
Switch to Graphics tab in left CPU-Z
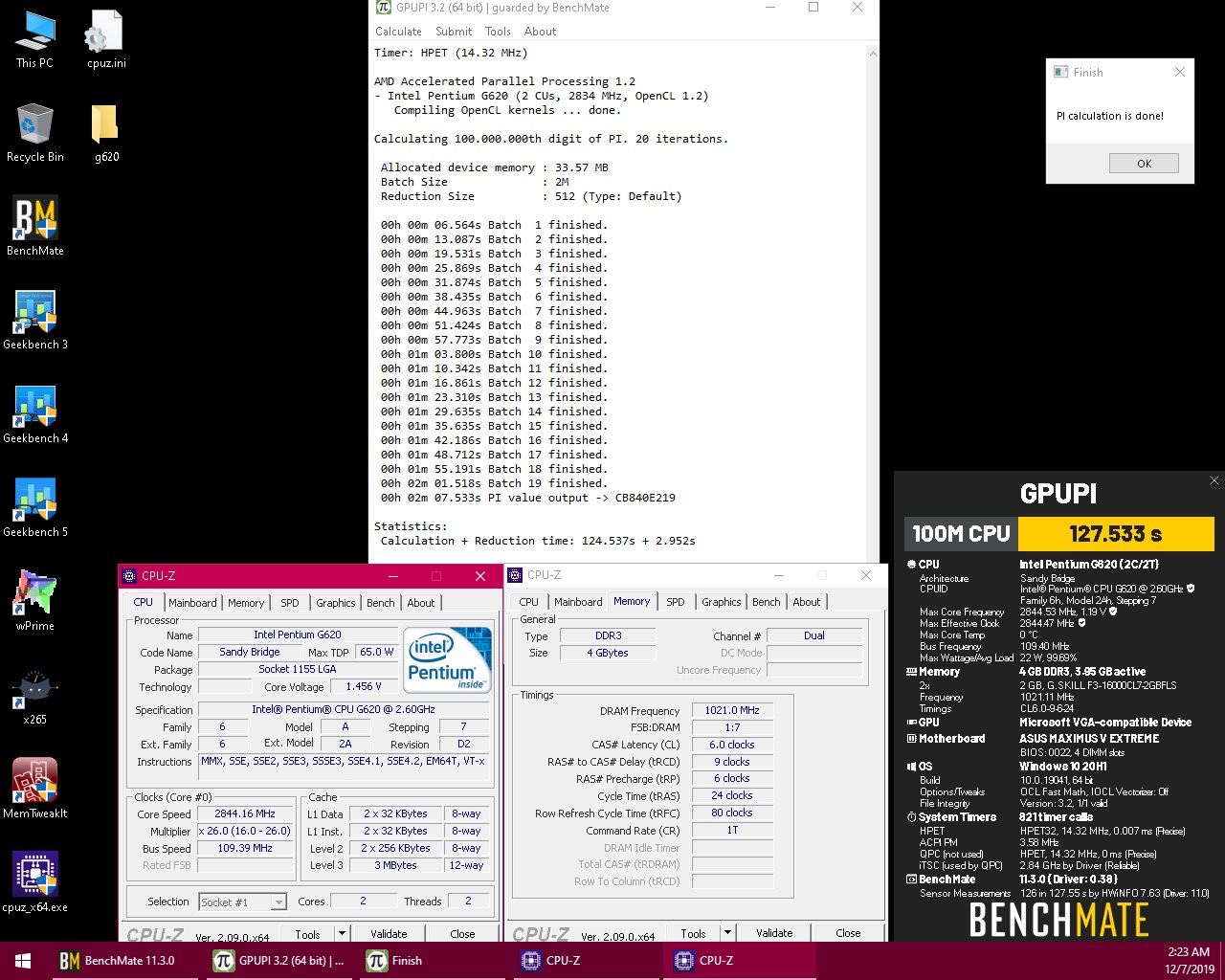tap(336, 603)
